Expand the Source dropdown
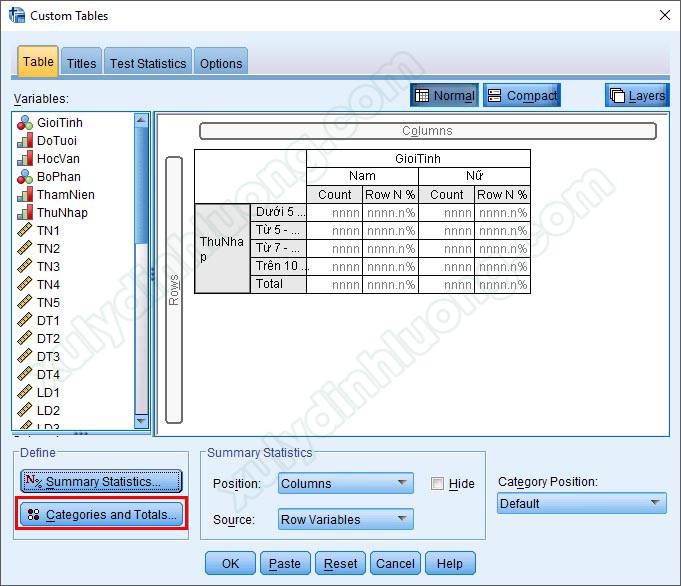This screenshot has height=586, width=681. coord(345,519)
